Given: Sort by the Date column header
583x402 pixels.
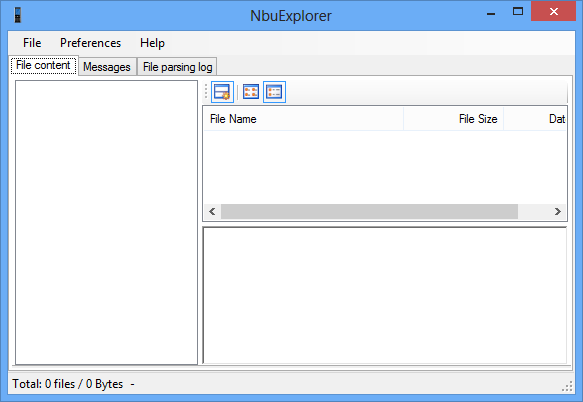Looking at the screenshot, I should coord(535,119).
